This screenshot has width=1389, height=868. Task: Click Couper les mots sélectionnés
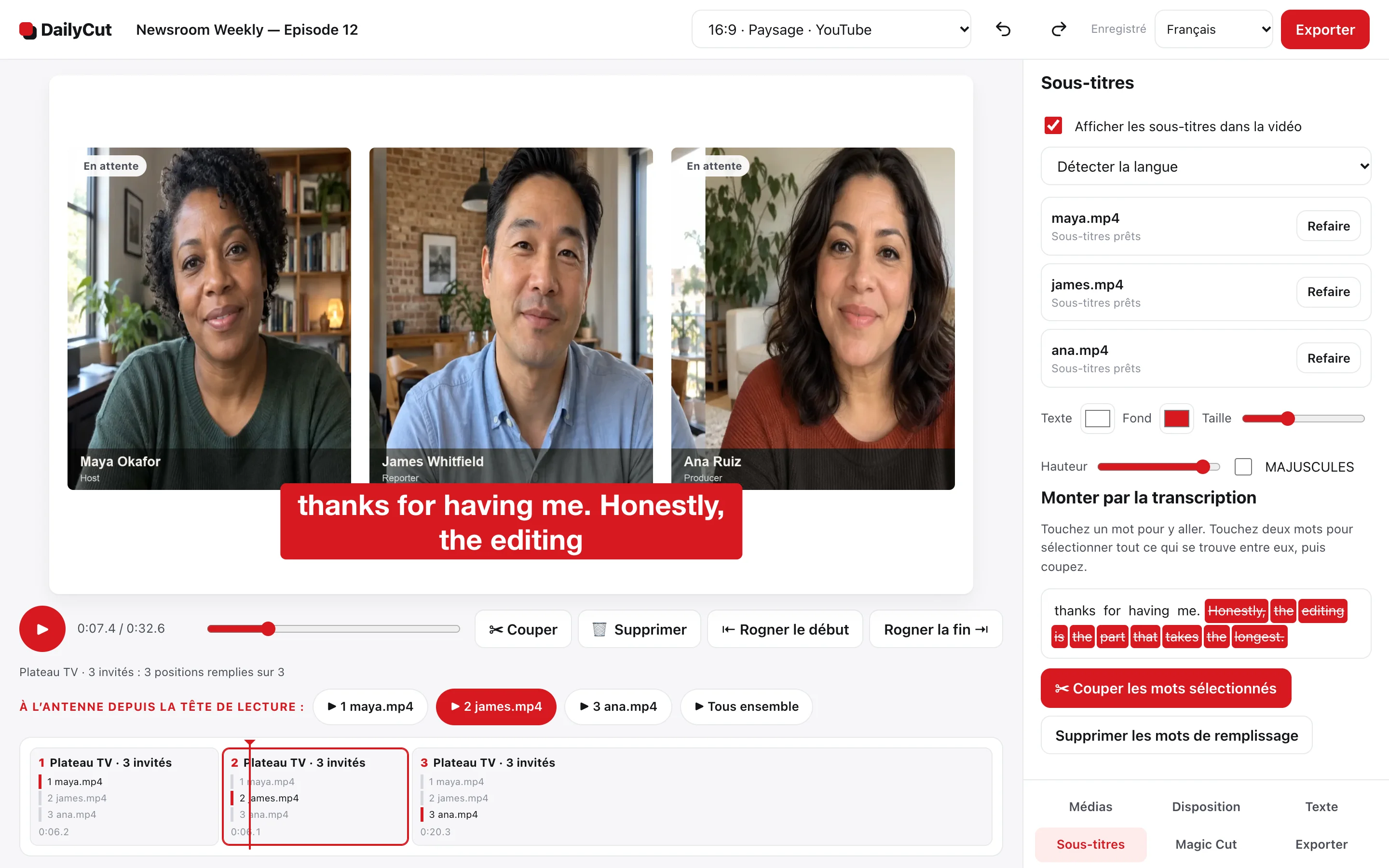coord(1166,688)
